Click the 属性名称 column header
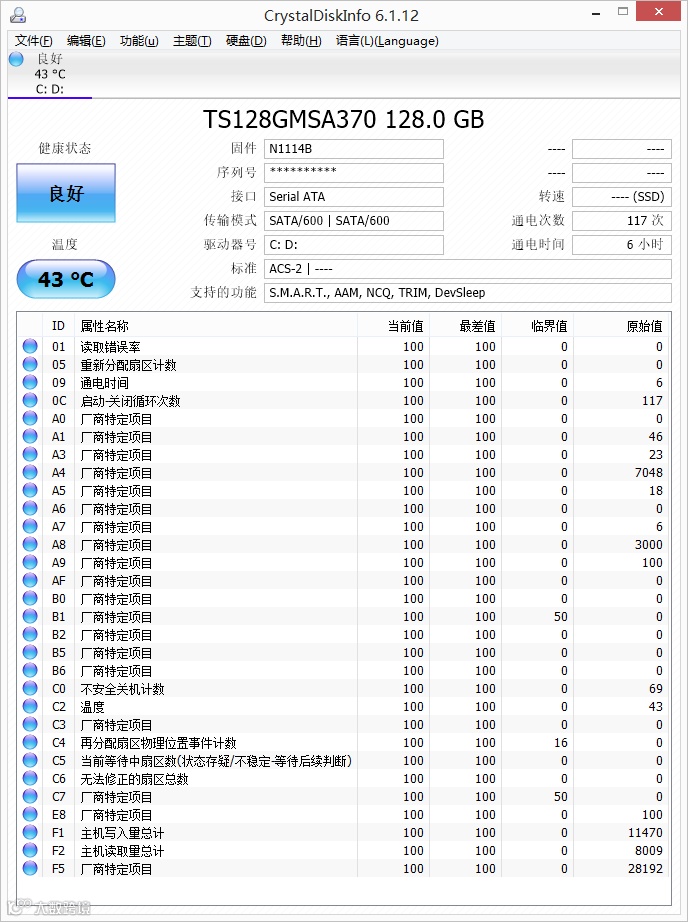Image resolution: width=688 pixels, height=922 pixels. 216,326
